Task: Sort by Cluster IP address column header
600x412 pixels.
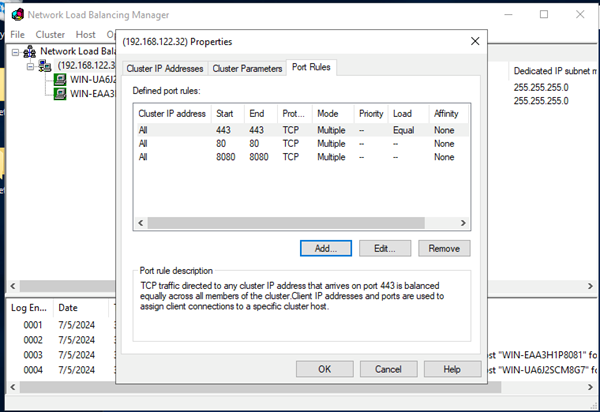Action: [173, 114]
